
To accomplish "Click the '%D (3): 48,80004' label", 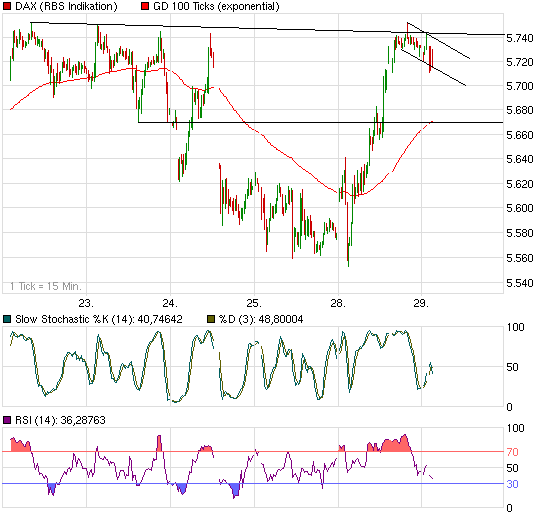I will 261,319.
